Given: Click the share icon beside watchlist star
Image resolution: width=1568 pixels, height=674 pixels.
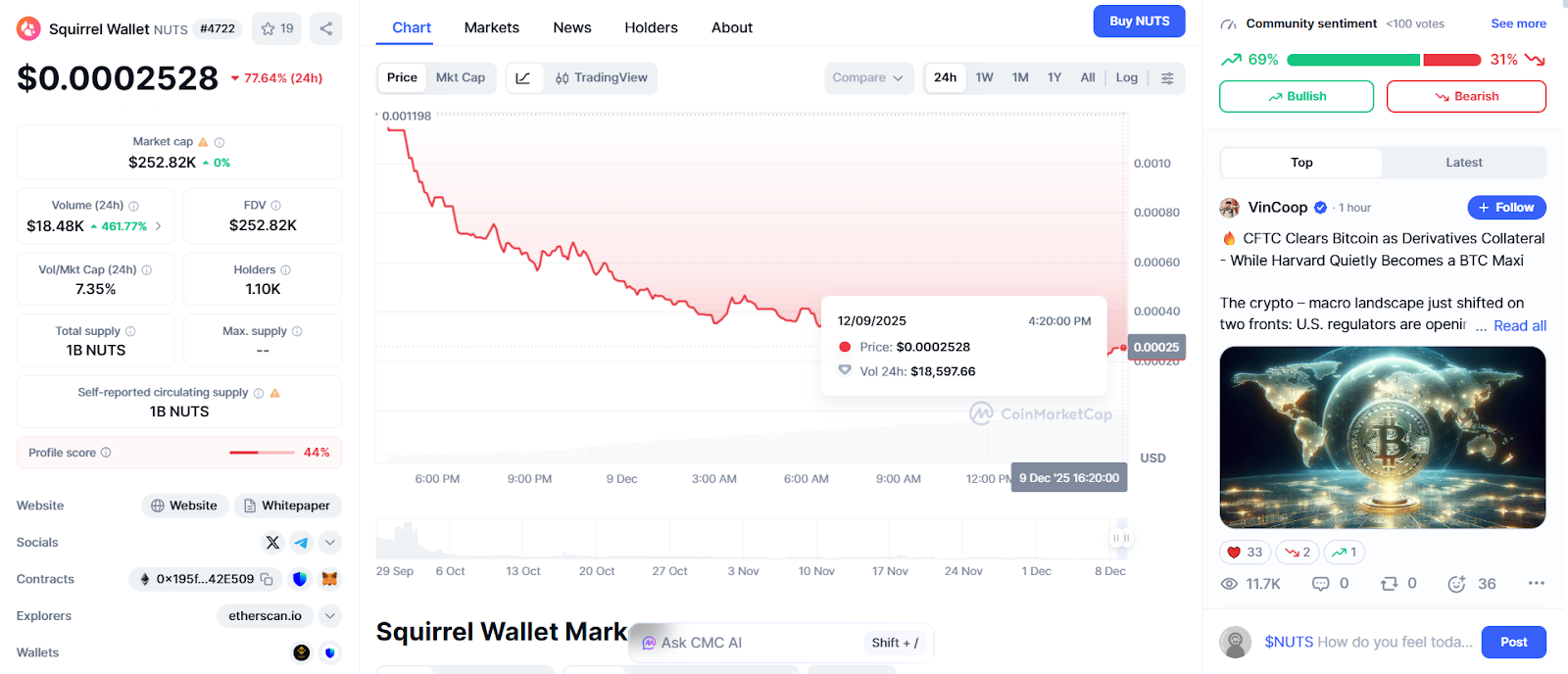Looking at the screenshot, I should pos(326,28).
